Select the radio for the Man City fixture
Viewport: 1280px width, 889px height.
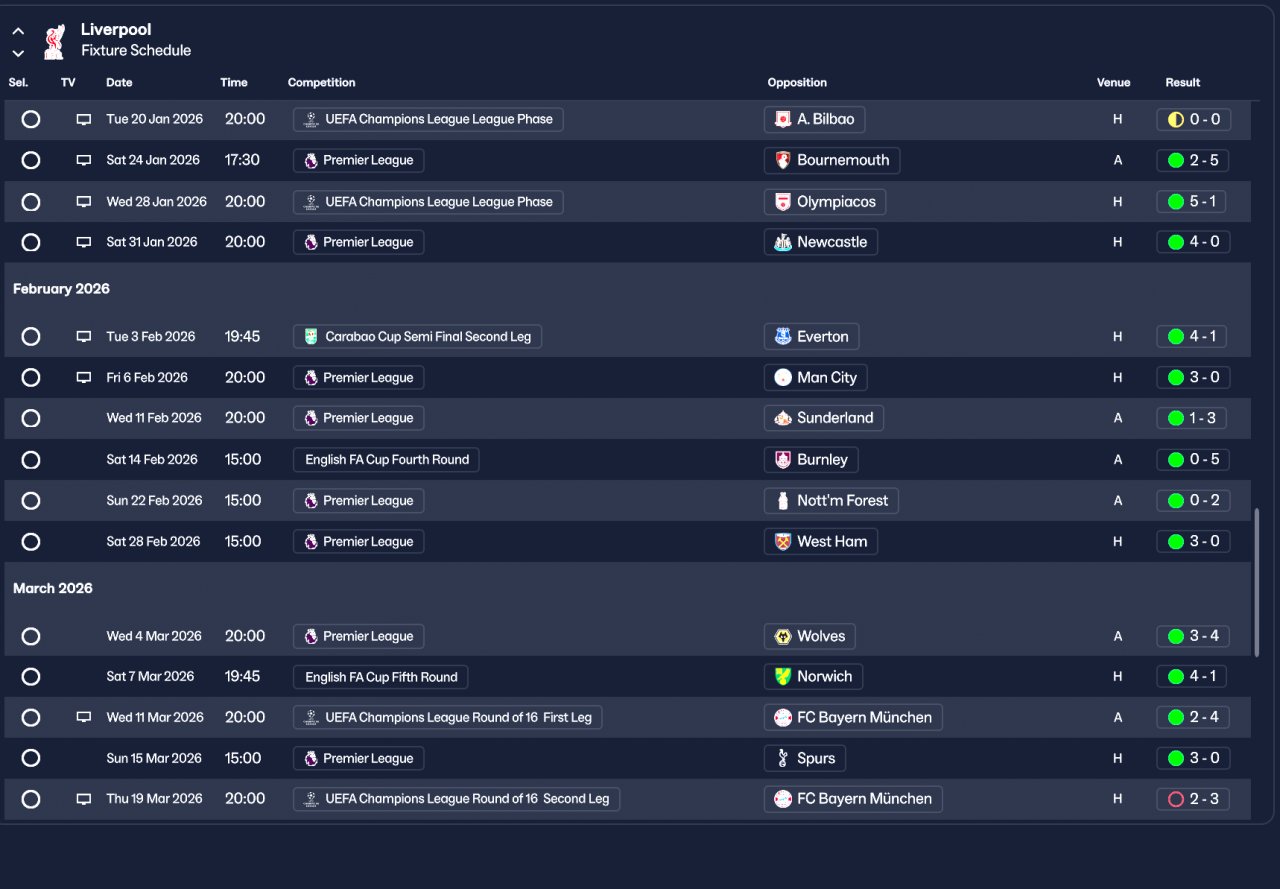pyautogui.click(x=31, y=378)
